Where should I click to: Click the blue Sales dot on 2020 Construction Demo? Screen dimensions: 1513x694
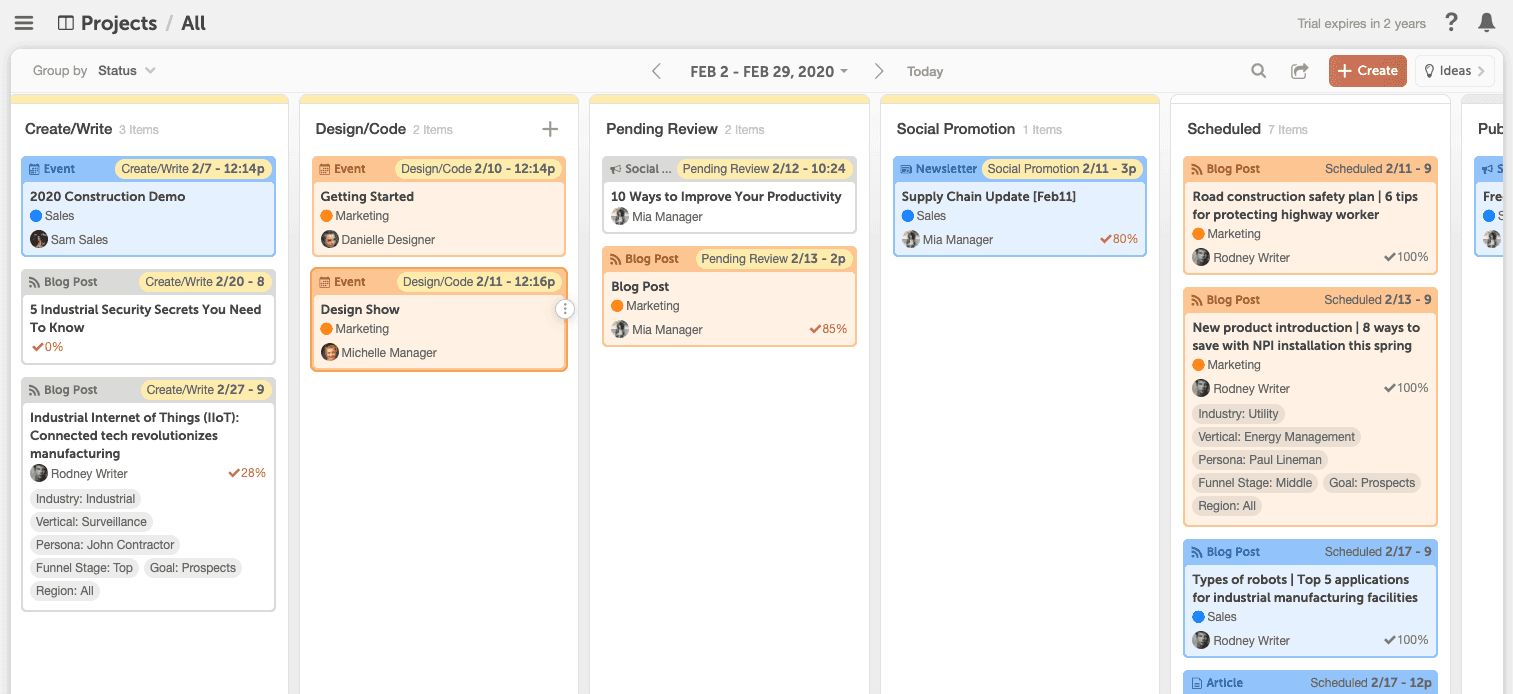pyautogui.click(x=37, y=216)
